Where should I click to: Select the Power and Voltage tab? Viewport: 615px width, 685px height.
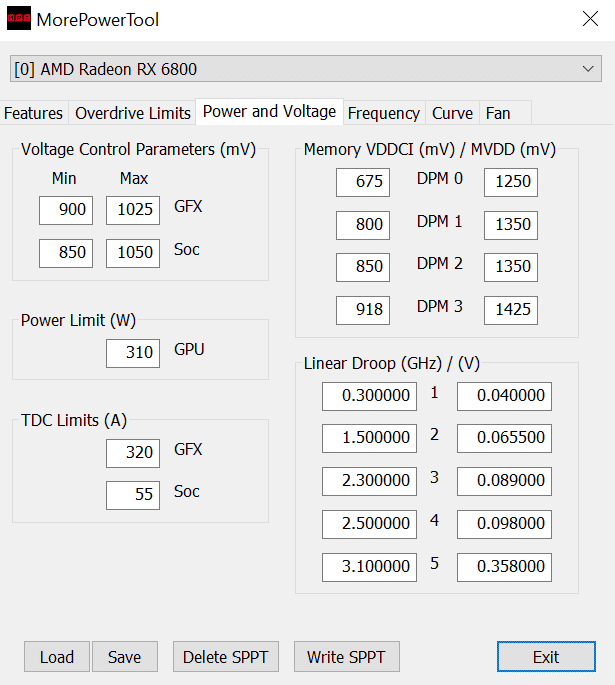point(269,112)
